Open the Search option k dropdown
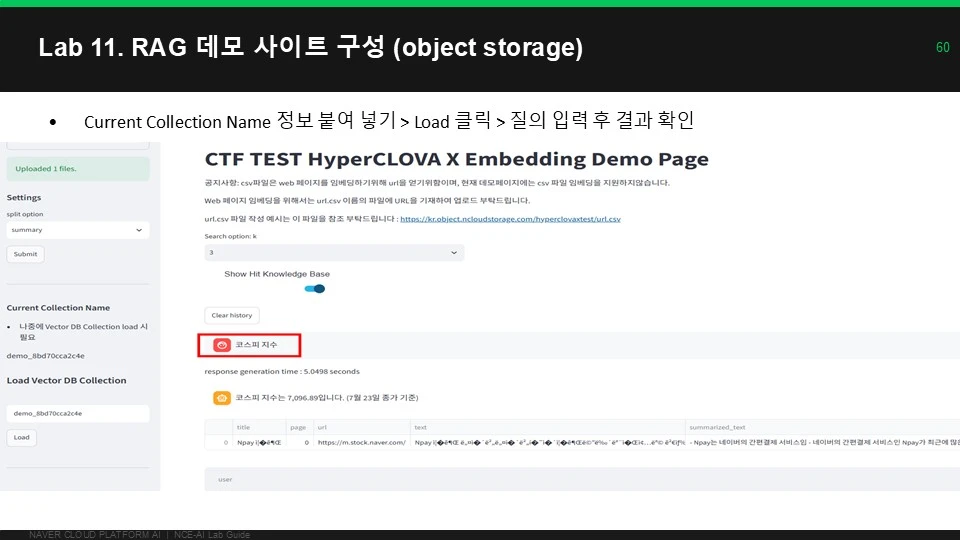 click(x=334, y=252)
